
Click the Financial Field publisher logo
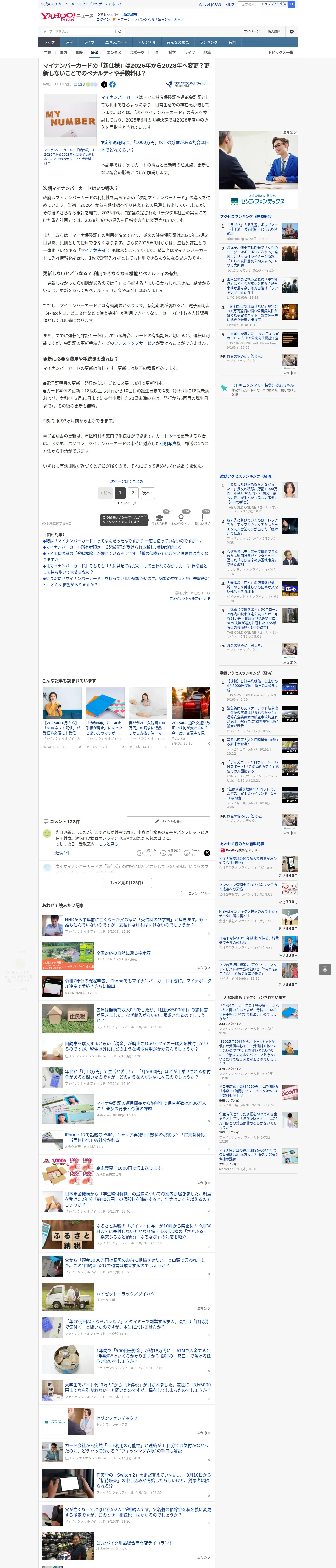click(188, 84)
